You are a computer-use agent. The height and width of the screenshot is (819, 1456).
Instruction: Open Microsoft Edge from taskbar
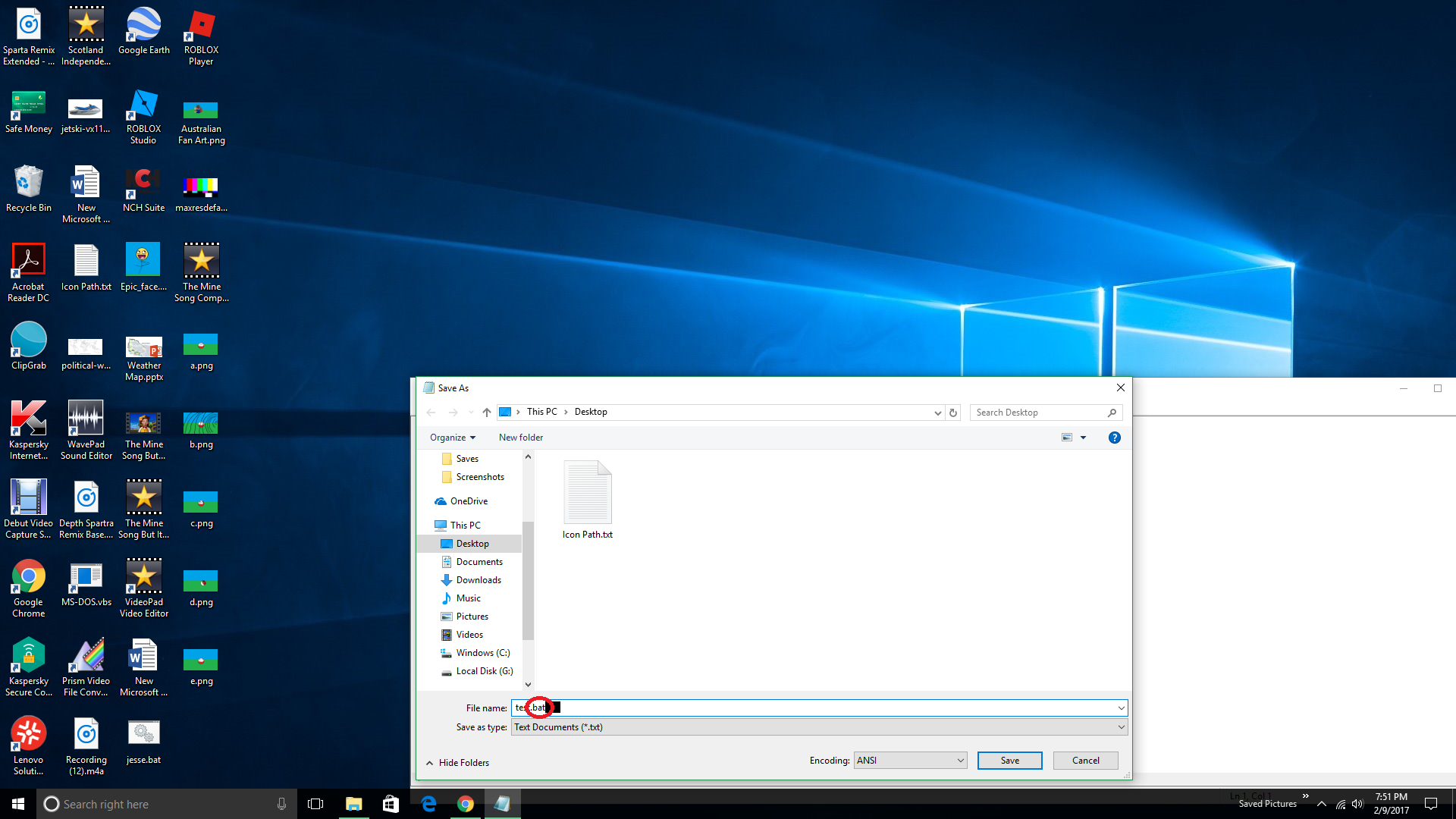[428, 804]
